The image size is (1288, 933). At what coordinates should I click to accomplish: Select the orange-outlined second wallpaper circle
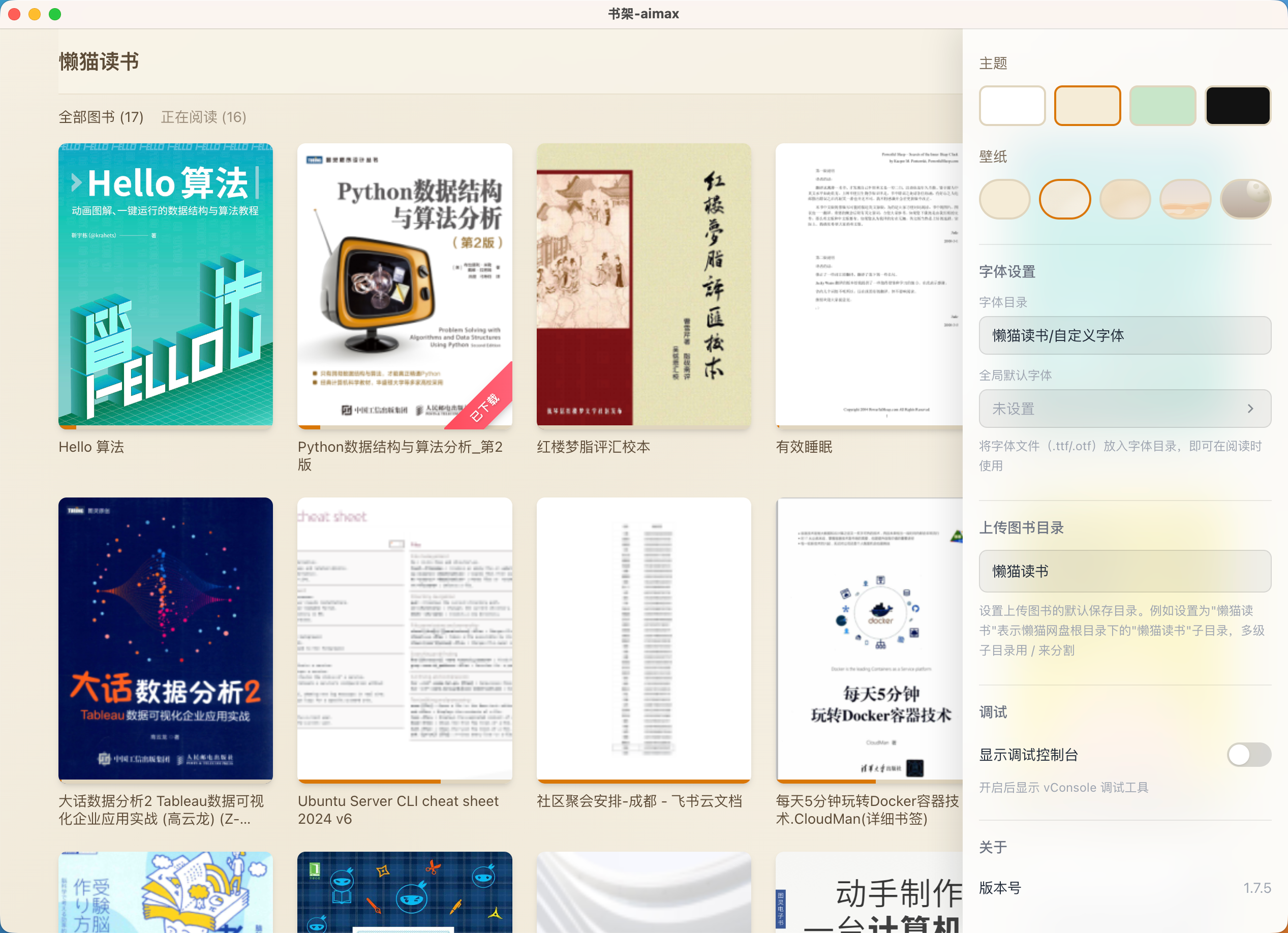click(1065, 199)
